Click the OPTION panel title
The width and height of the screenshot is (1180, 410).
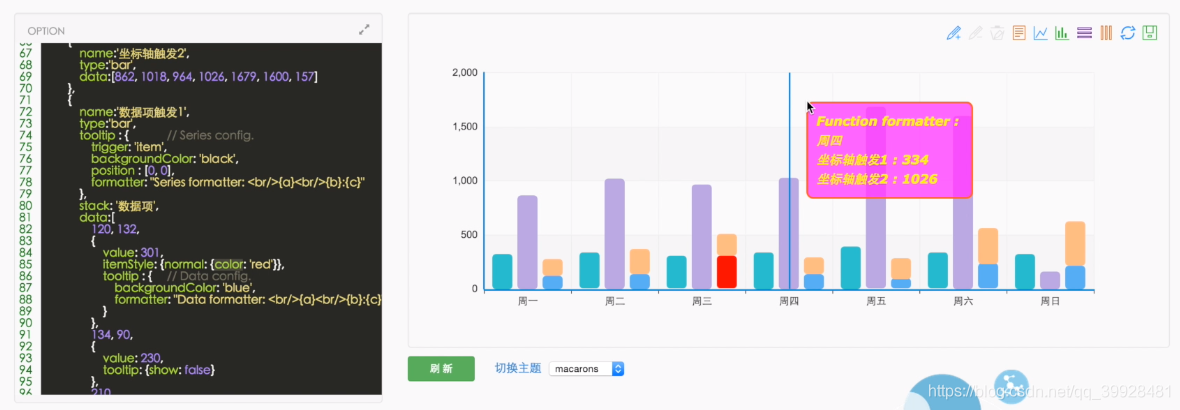coord(46,31)
